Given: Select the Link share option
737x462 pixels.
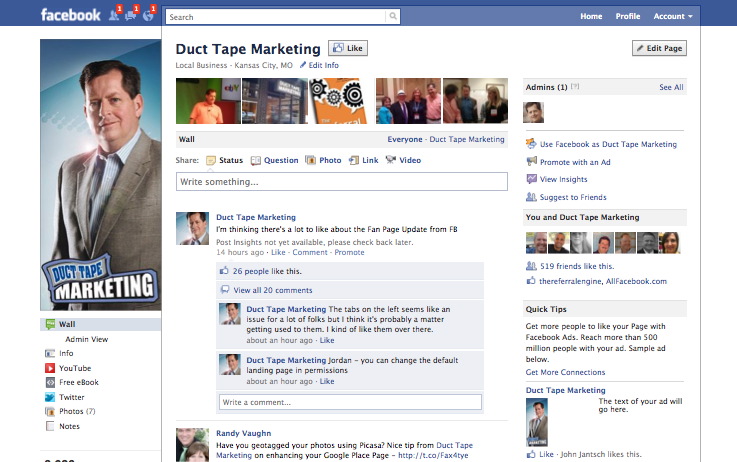Looking at the screenshot, I should [363, 160].
